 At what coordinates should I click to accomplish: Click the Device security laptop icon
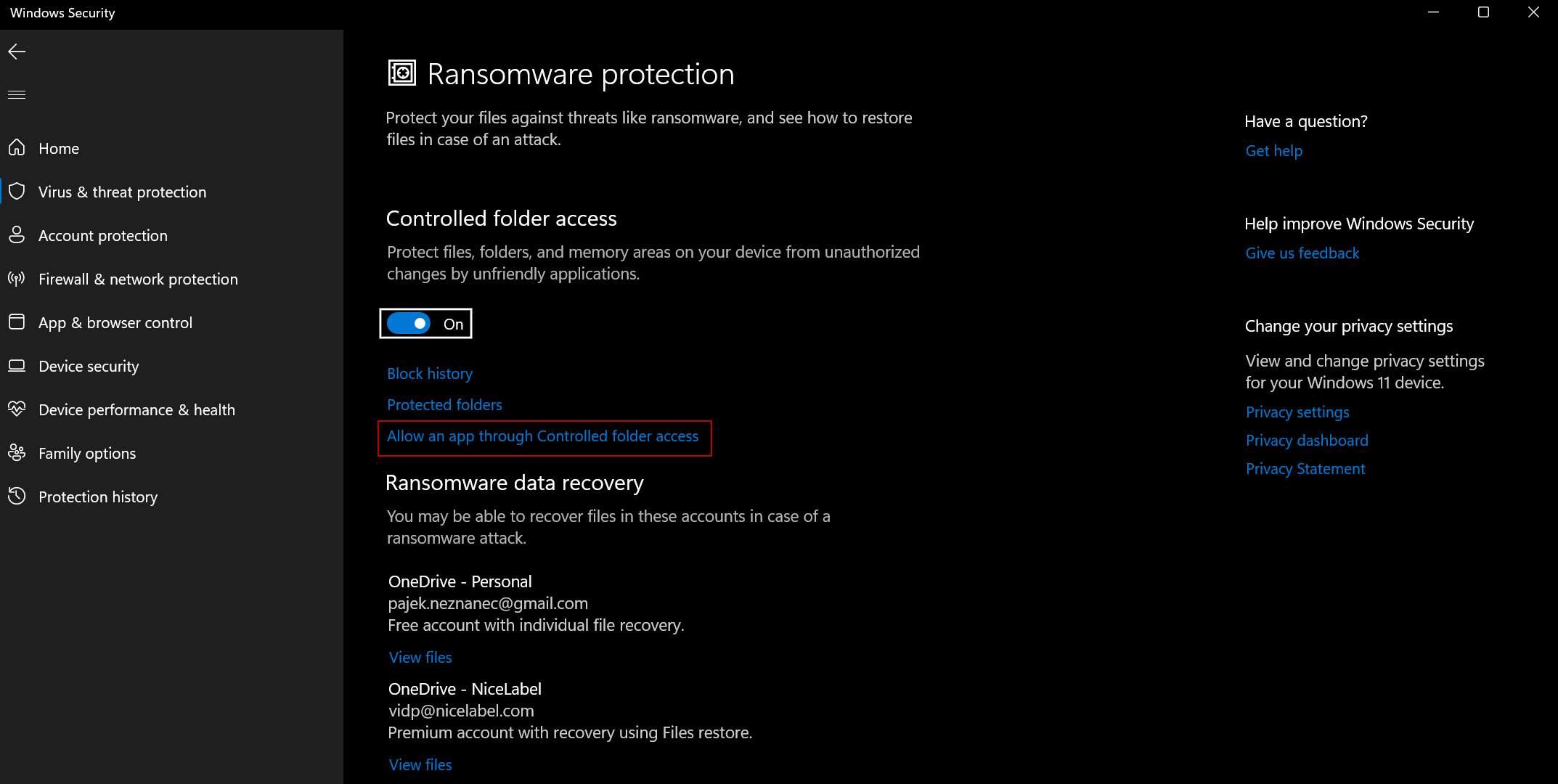(x=17, y=366)
